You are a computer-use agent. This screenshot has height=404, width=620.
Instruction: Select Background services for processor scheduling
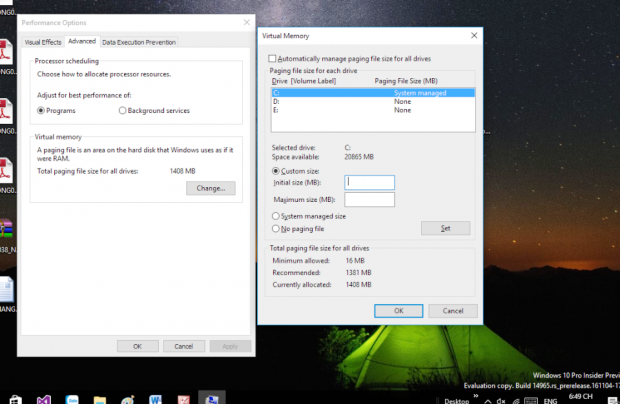pos(123,111)
